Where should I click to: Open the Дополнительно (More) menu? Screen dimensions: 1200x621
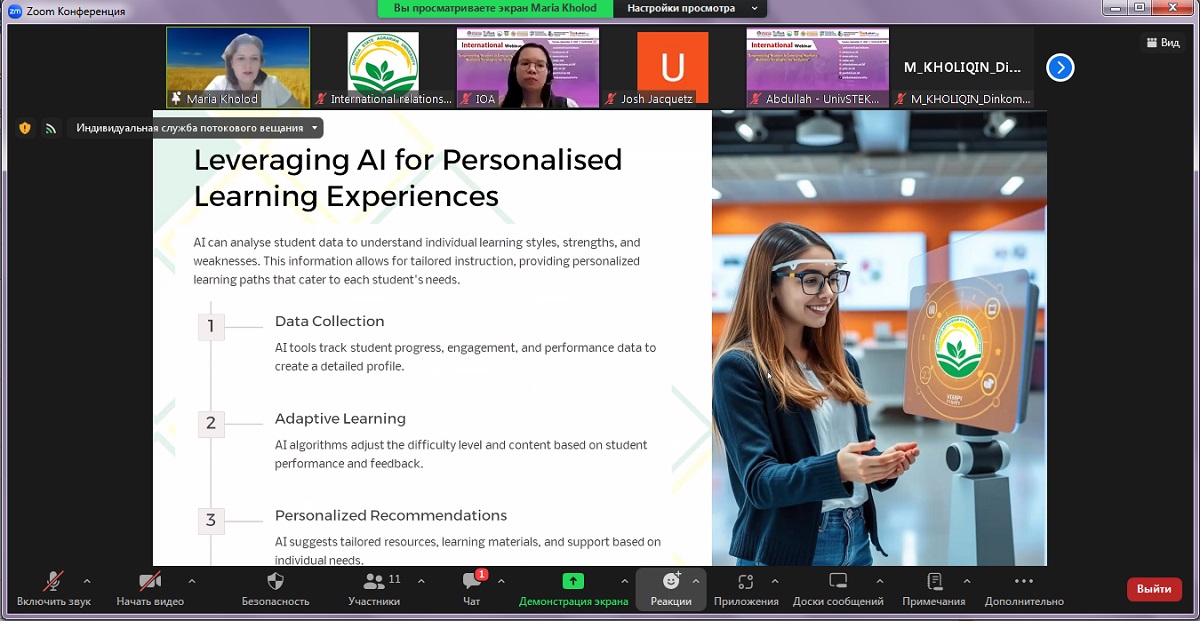coord(1023,582)
